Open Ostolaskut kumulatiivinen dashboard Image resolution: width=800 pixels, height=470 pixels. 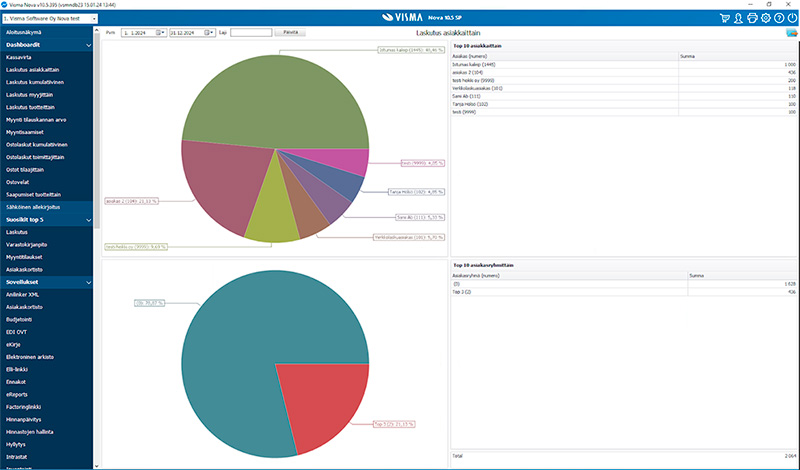click(37, 145)
